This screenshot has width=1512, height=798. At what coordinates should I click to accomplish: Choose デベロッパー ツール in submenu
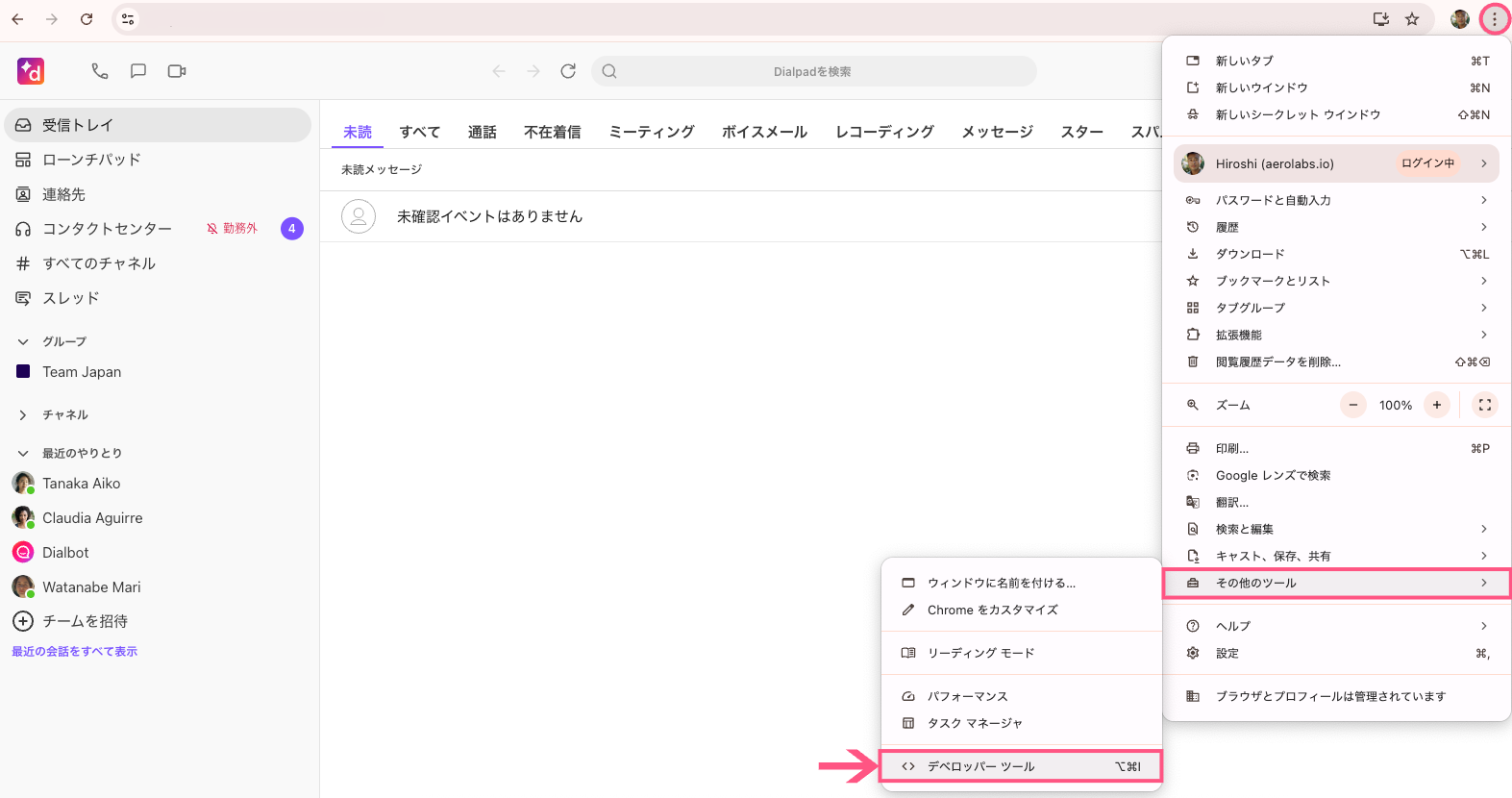pos(1021,766)
